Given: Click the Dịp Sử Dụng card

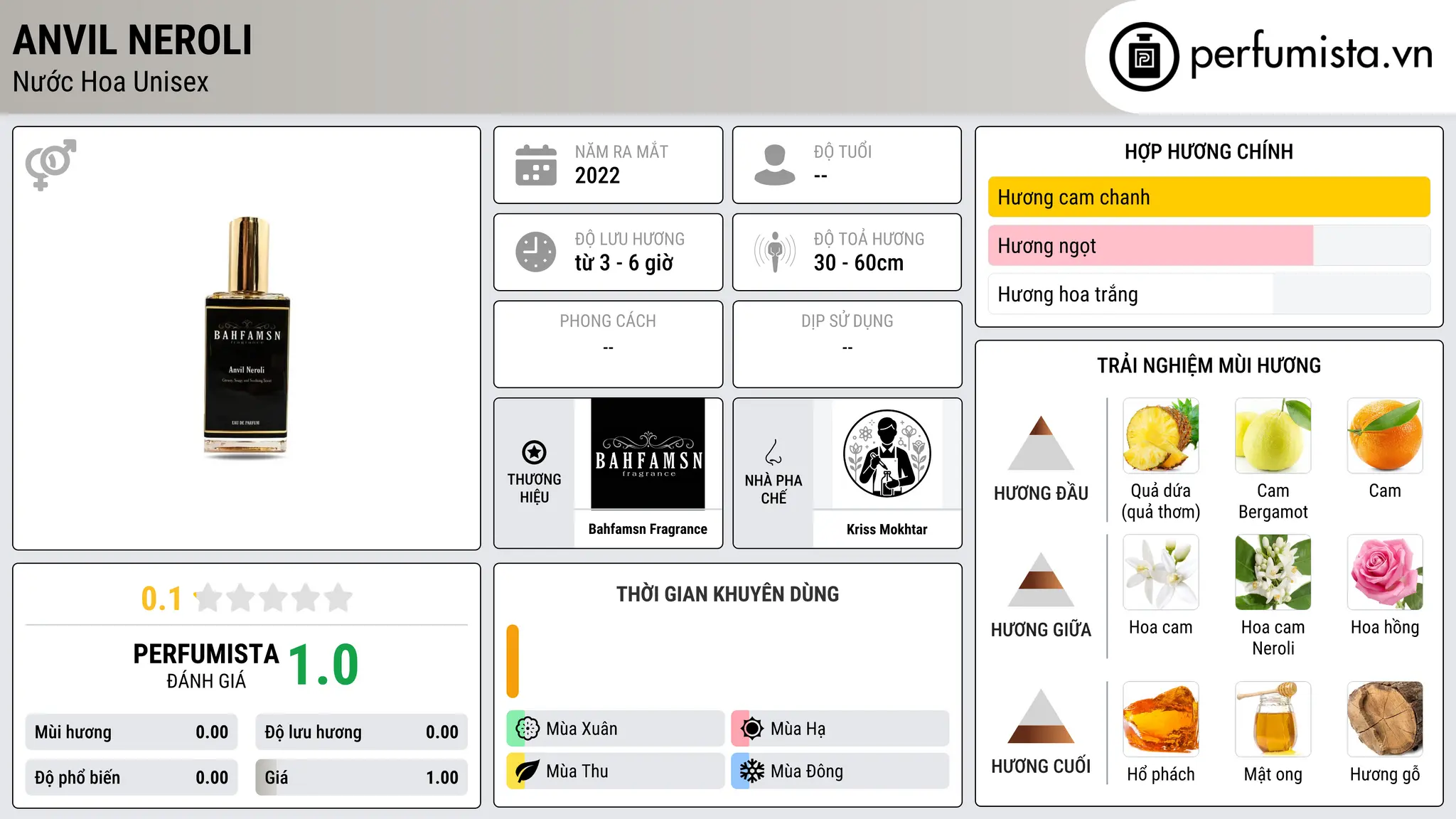Looking at the screenshot, I should [847, 344].
